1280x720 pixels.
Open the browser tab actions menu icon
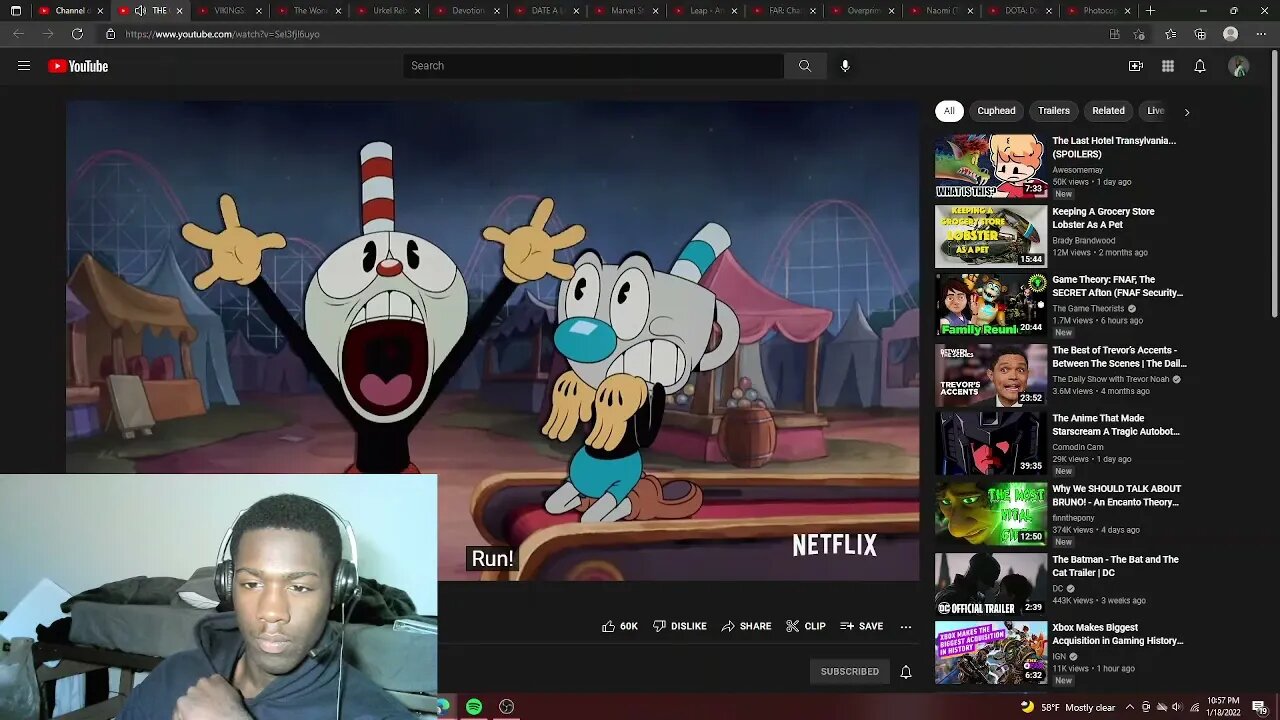pyautogui.click(x=15, y=11)
